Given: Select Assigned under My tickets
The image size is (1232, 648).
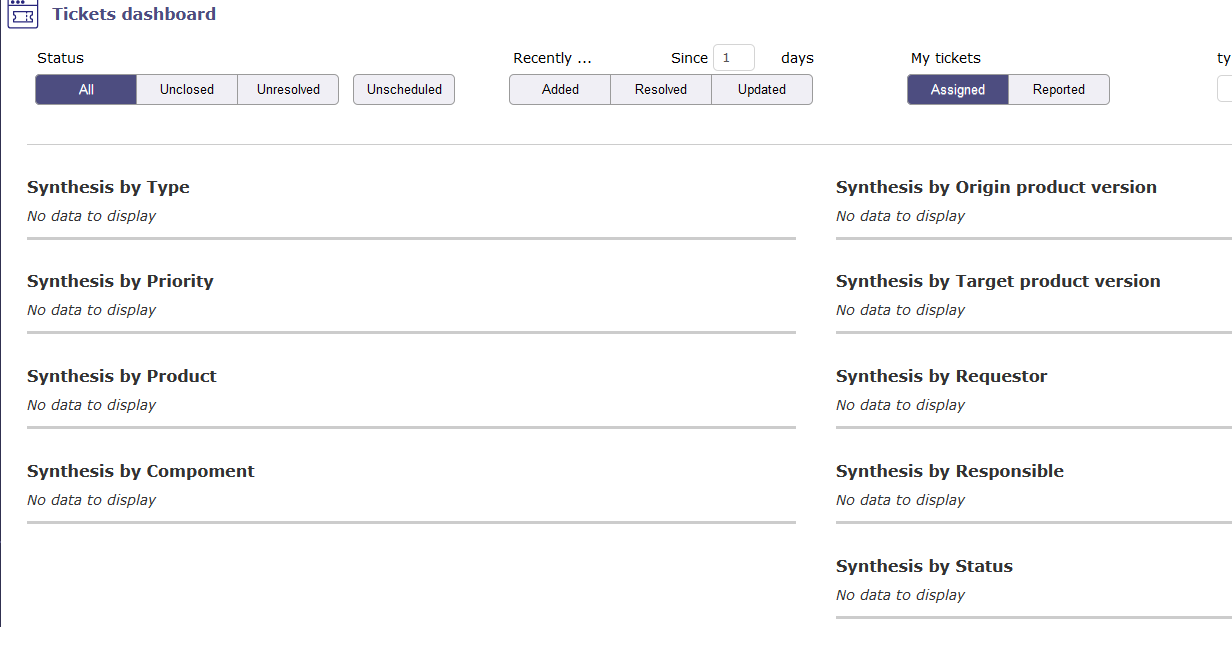Looking at the screenshot, I should click(958, 90).
